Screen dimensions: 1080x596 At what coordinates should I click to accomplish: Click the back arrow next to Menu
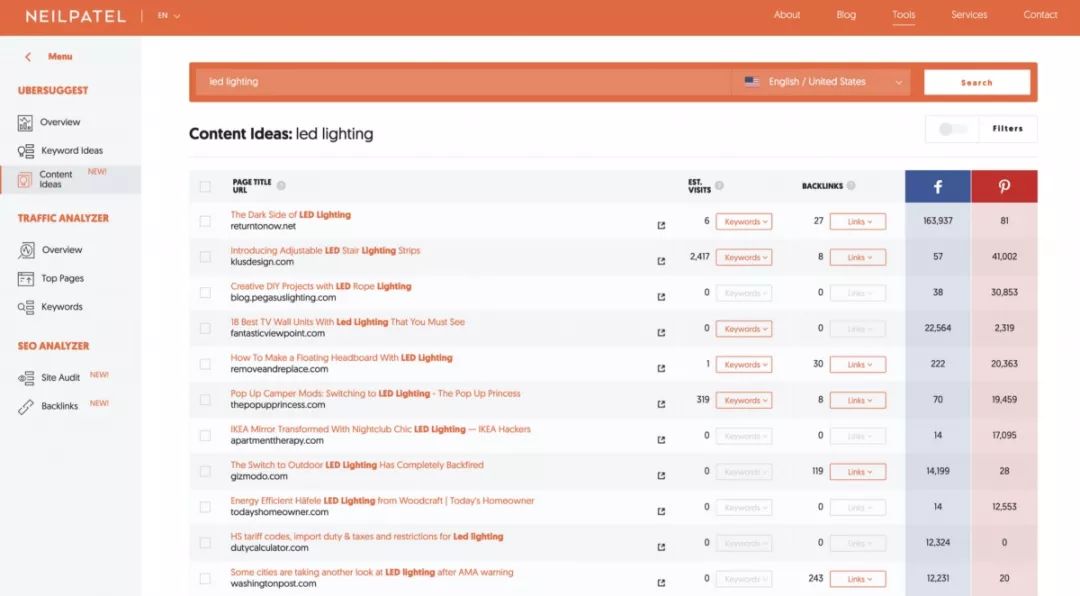(x=28, y=56)
